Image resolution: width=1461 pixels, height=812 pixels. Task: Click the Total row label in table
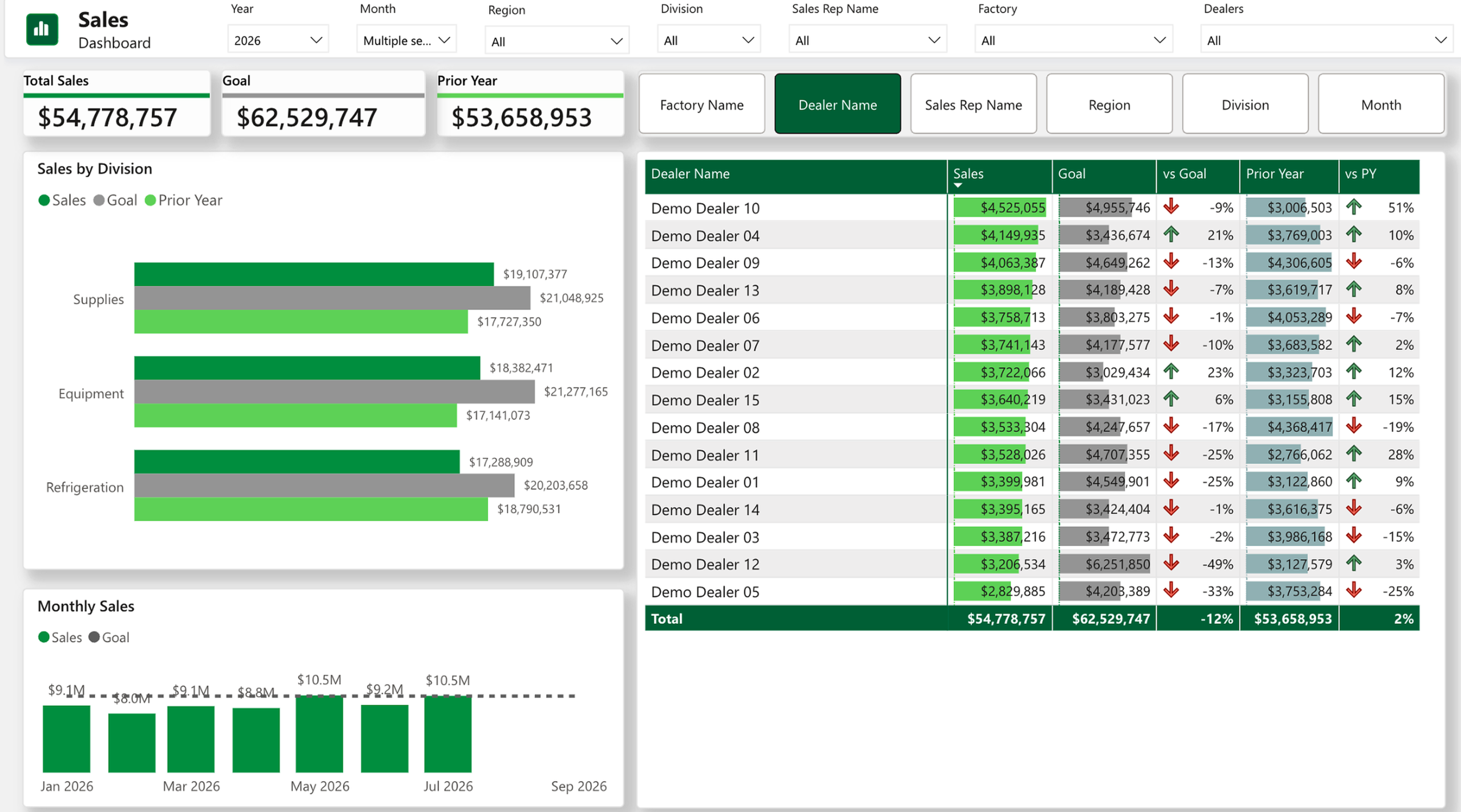[667, 619]
